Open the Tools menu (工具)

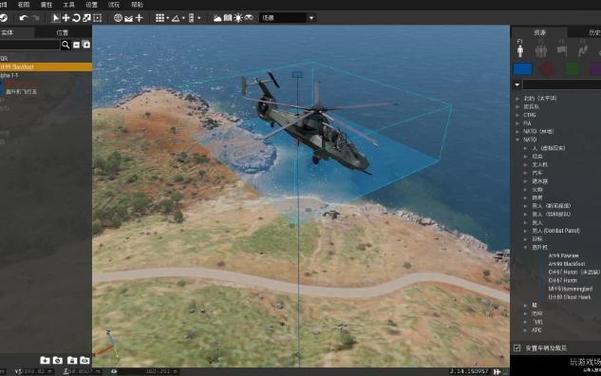[x=69, y=5]
